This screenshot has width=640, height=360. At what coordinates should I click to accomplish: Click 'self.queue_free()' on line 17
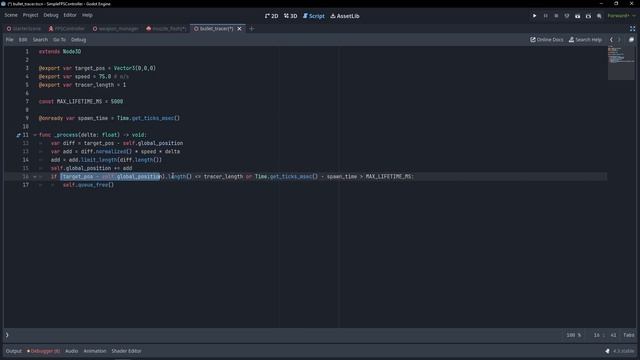(x=89, y=185)
